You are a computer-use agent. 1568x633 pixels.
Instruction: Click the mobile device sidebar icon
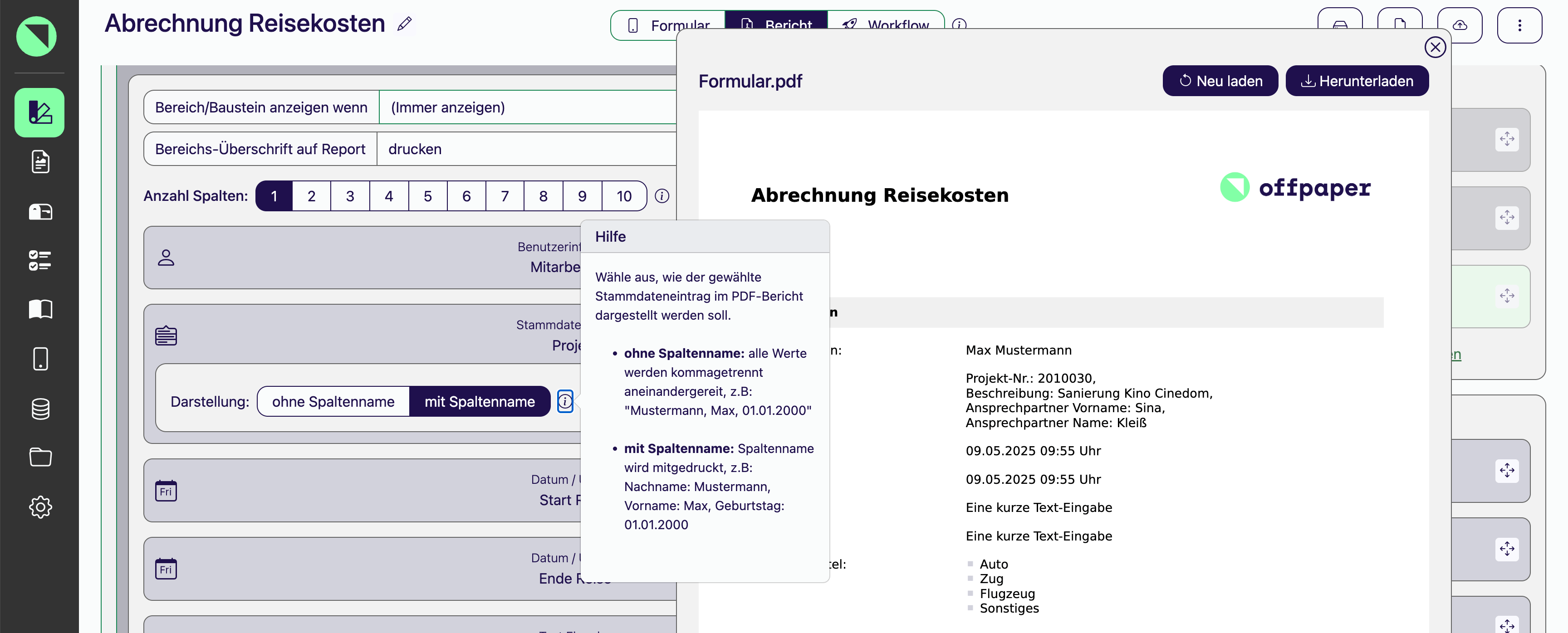(40, 359)
